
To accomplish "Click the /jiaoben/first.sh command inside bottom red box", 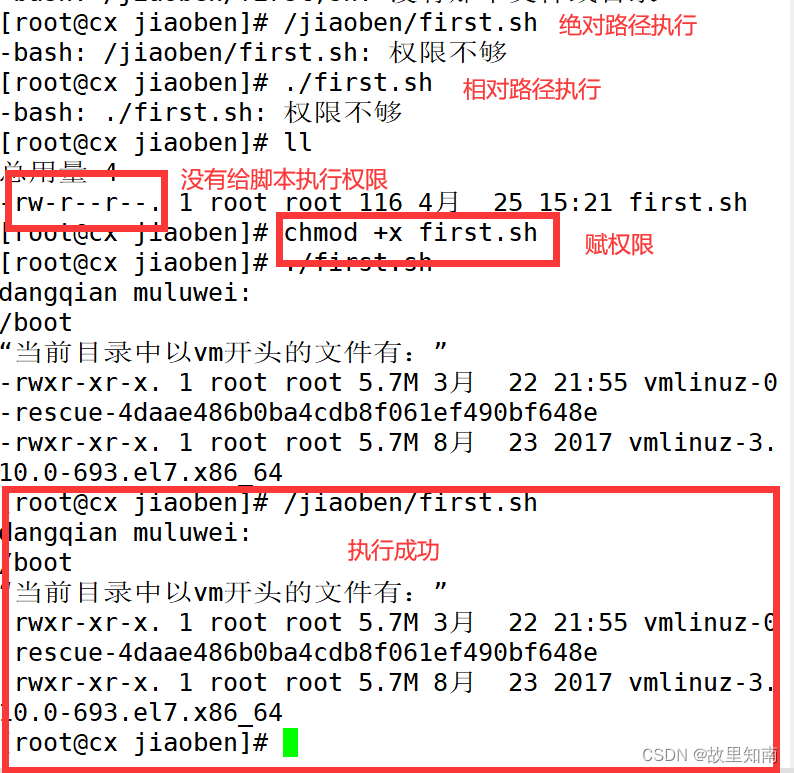I will (410, 503).
